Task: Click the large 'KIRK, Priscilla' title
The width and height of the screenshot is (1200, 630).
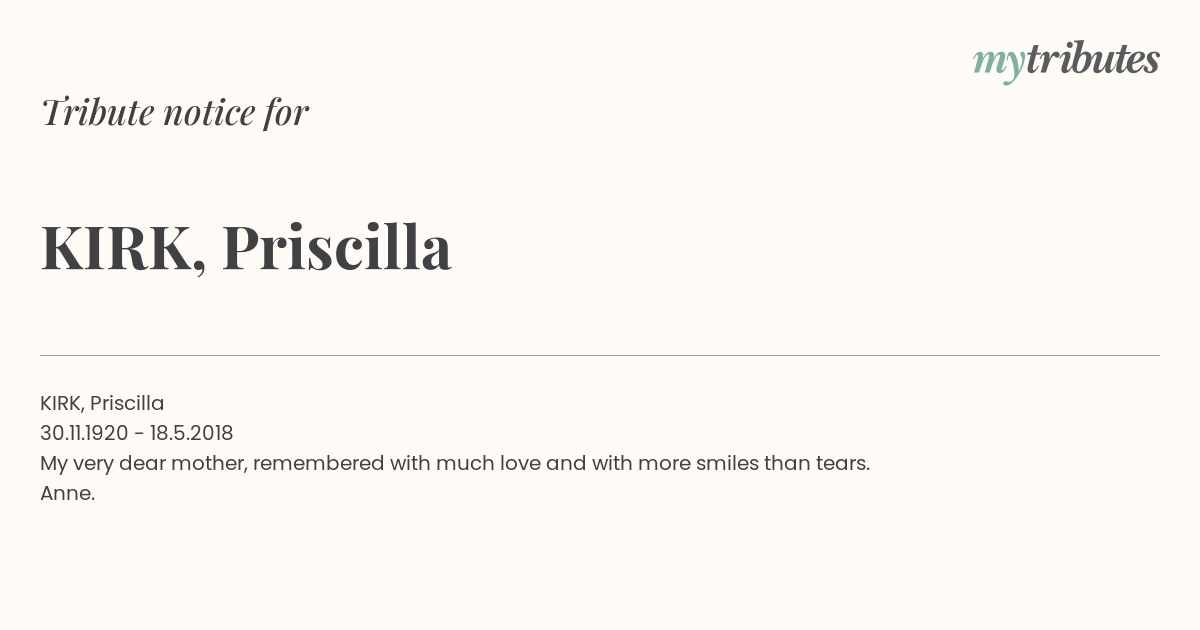Action: [246, 247]
